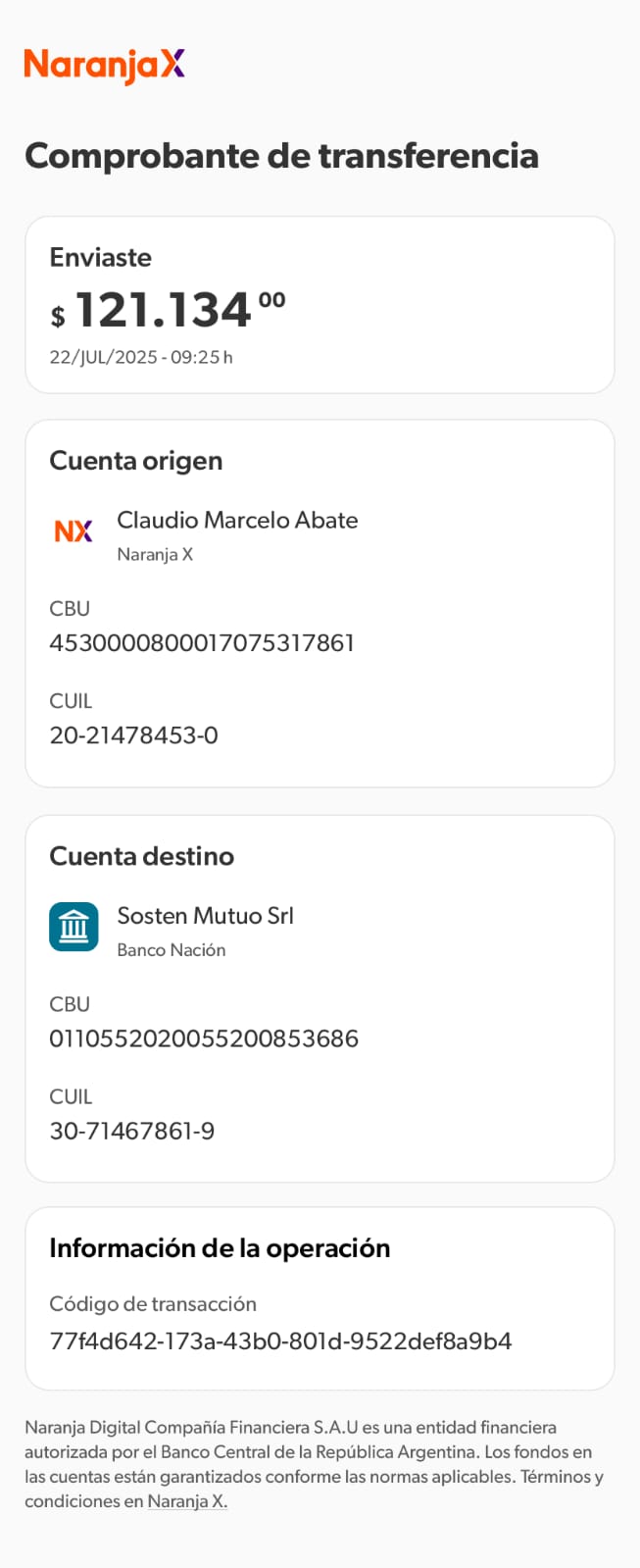The image size is (640, 1568).
Task: Click the Código de transacción label
Action: coord(153,1304)
